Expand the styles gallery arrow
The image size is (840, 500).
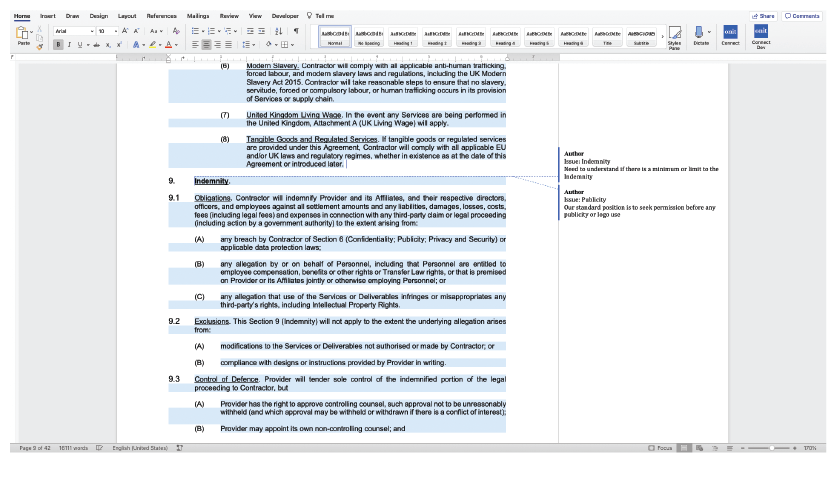[662, 36]
